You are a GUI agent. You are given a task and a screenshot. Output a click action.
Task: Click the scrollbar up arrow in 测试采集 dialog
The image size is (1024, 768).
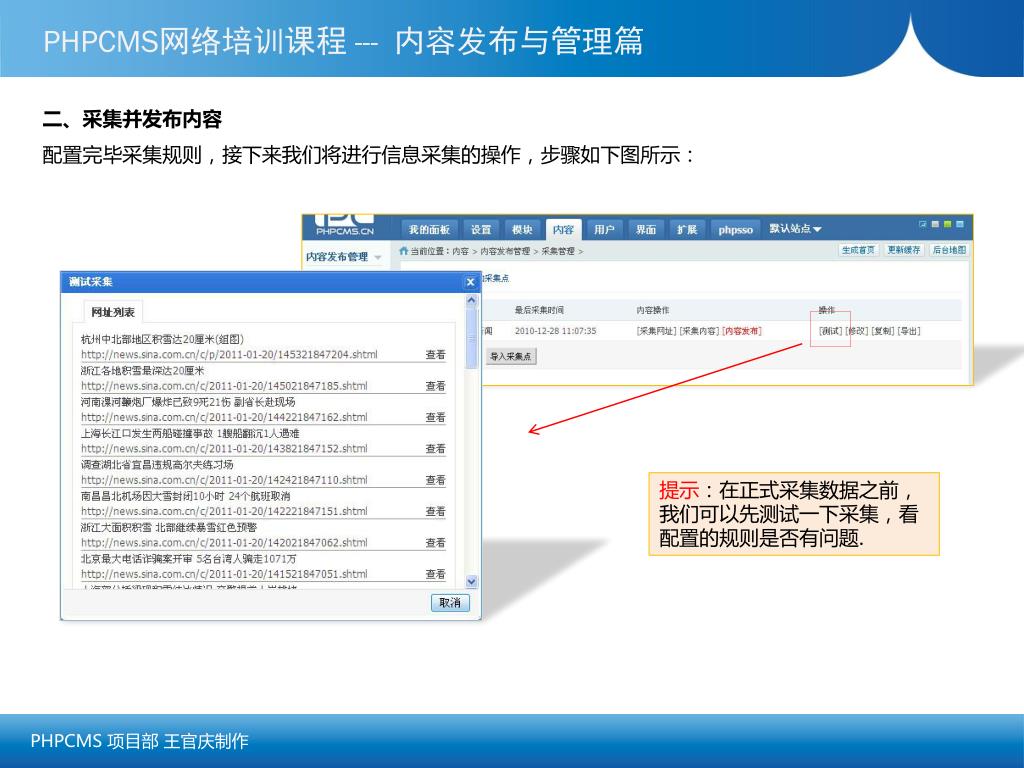(472, 300)
